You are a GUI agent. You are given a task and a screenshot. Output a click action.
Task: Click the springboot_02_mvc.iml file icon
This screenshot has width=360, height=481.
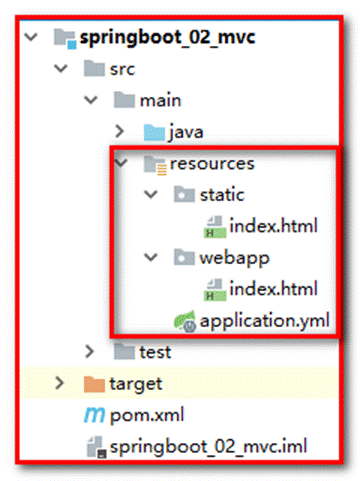[x=96, y=447]
